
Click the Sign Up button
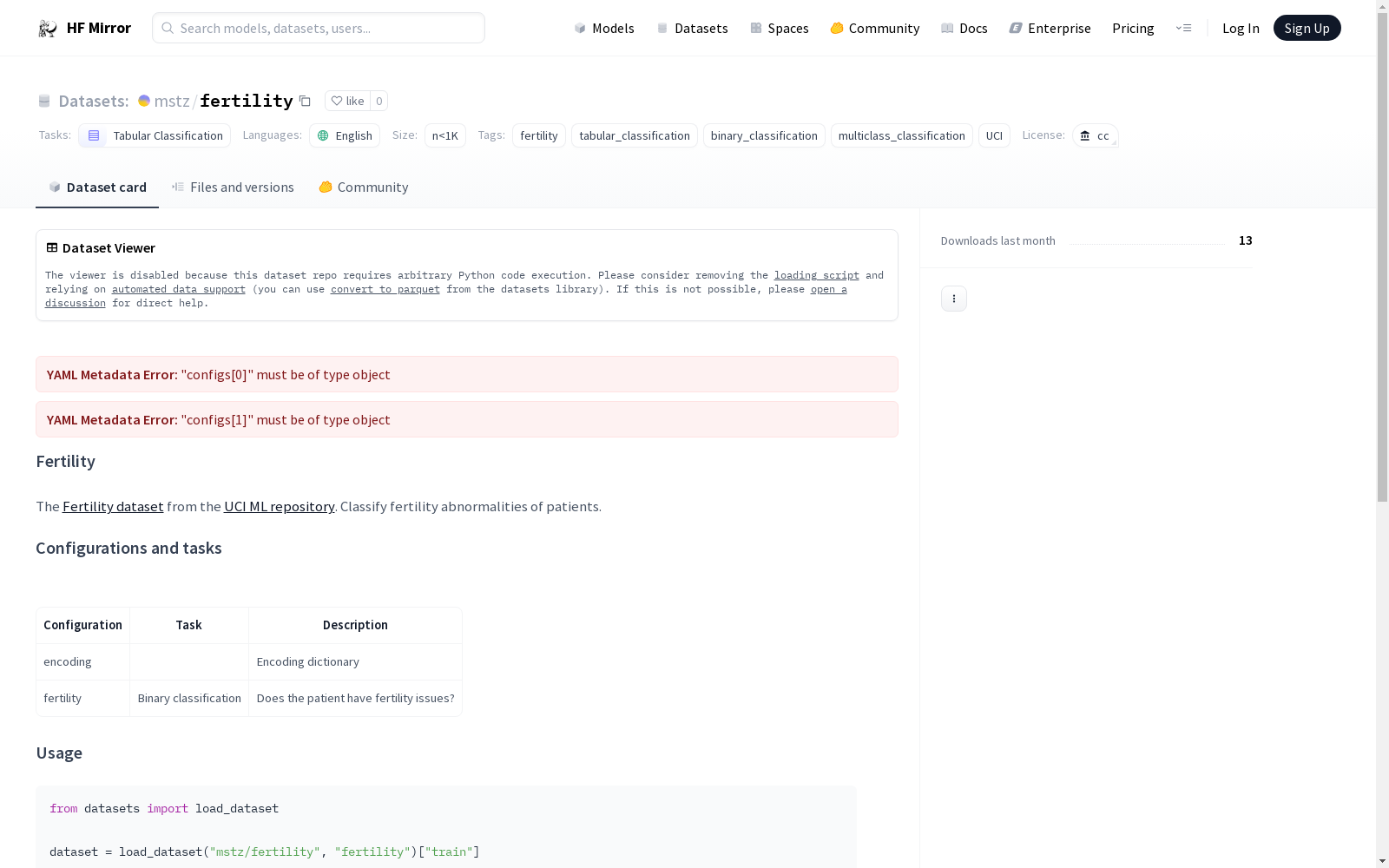point(1307,28)
